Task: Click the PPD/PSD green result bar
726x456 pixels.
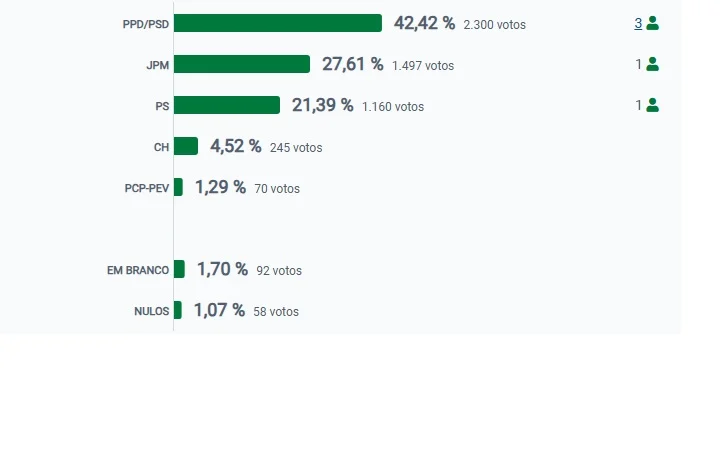Action: tap(278, 23)
